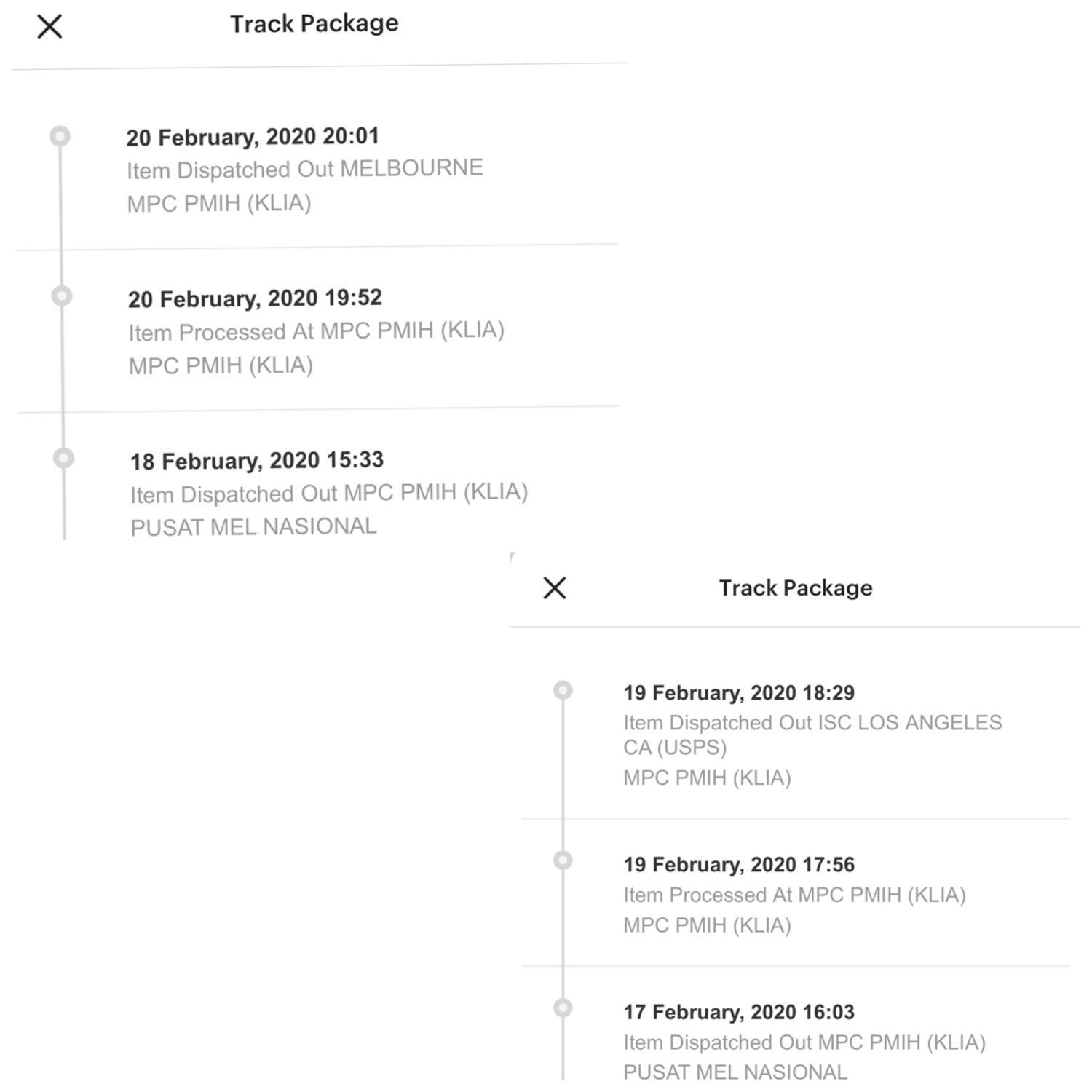Click PUSAT MEL NASIONAL under 17 February
Viewport: 1092px width, 1092px height.
pos(735,1072)
